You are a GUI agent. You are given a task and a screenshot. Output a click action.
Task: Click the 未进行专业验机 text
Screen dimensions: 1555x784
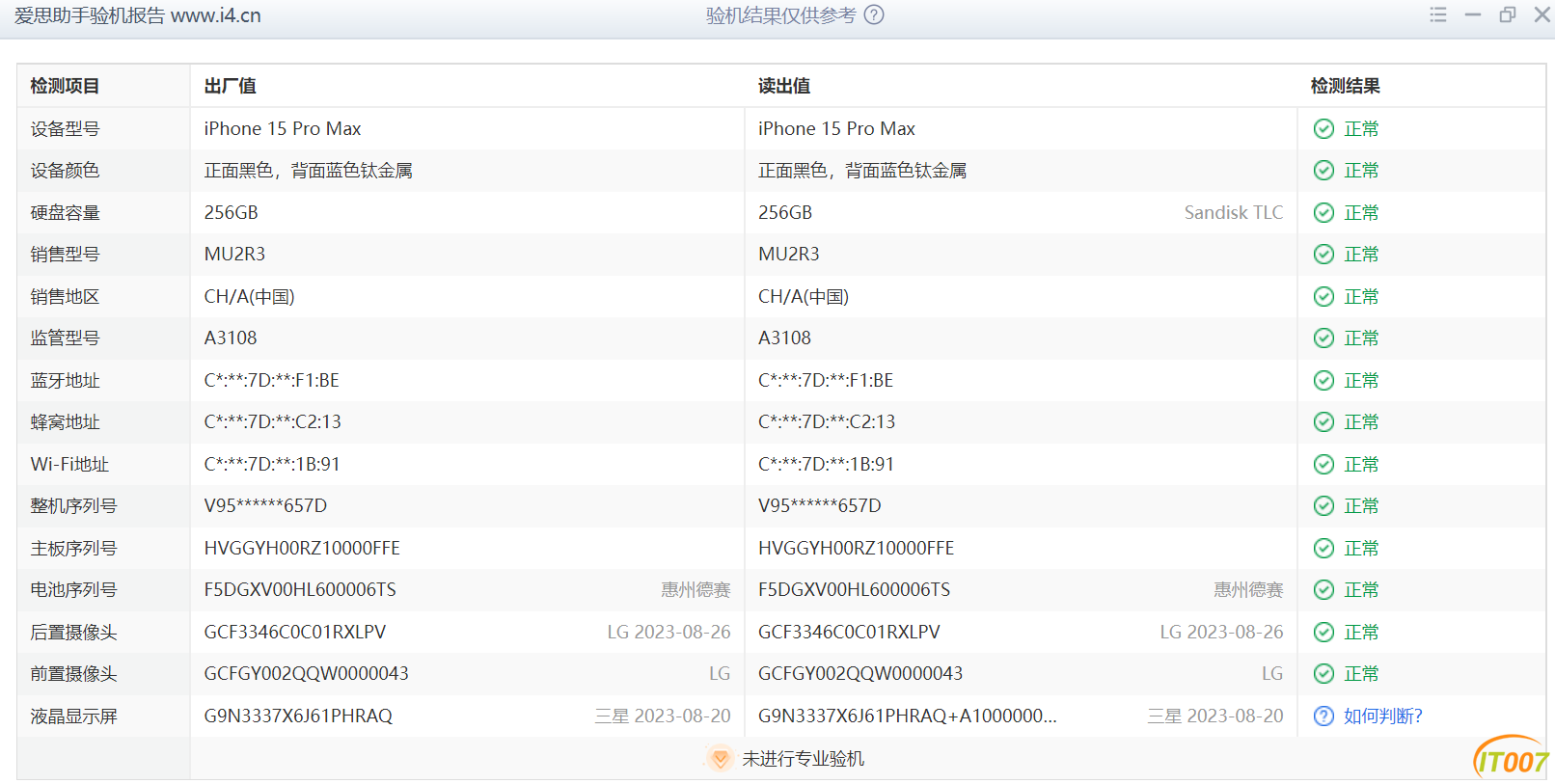pyautogui.click(x=803, y=759)
